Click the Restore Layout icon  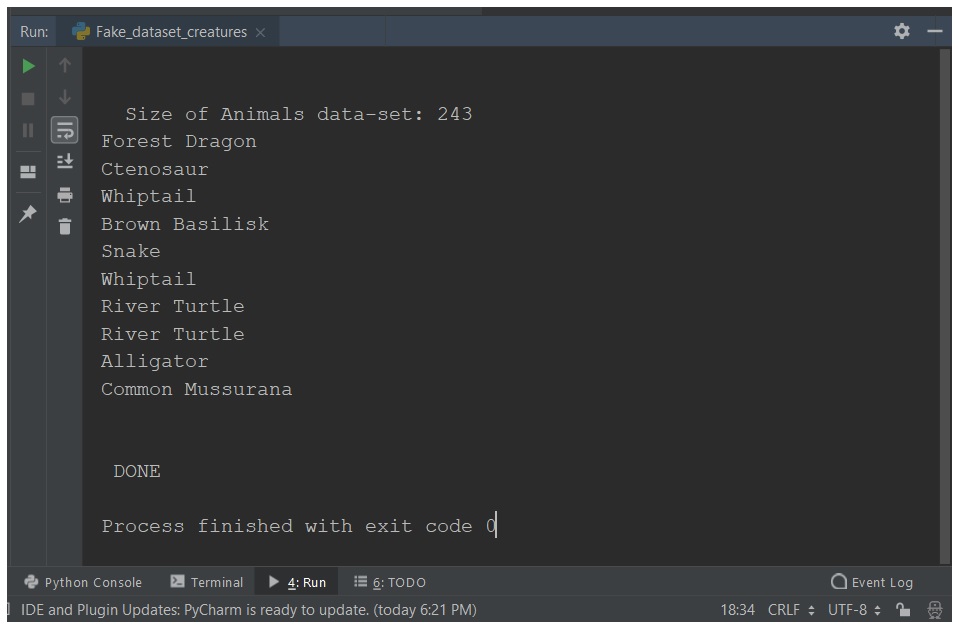28,172
